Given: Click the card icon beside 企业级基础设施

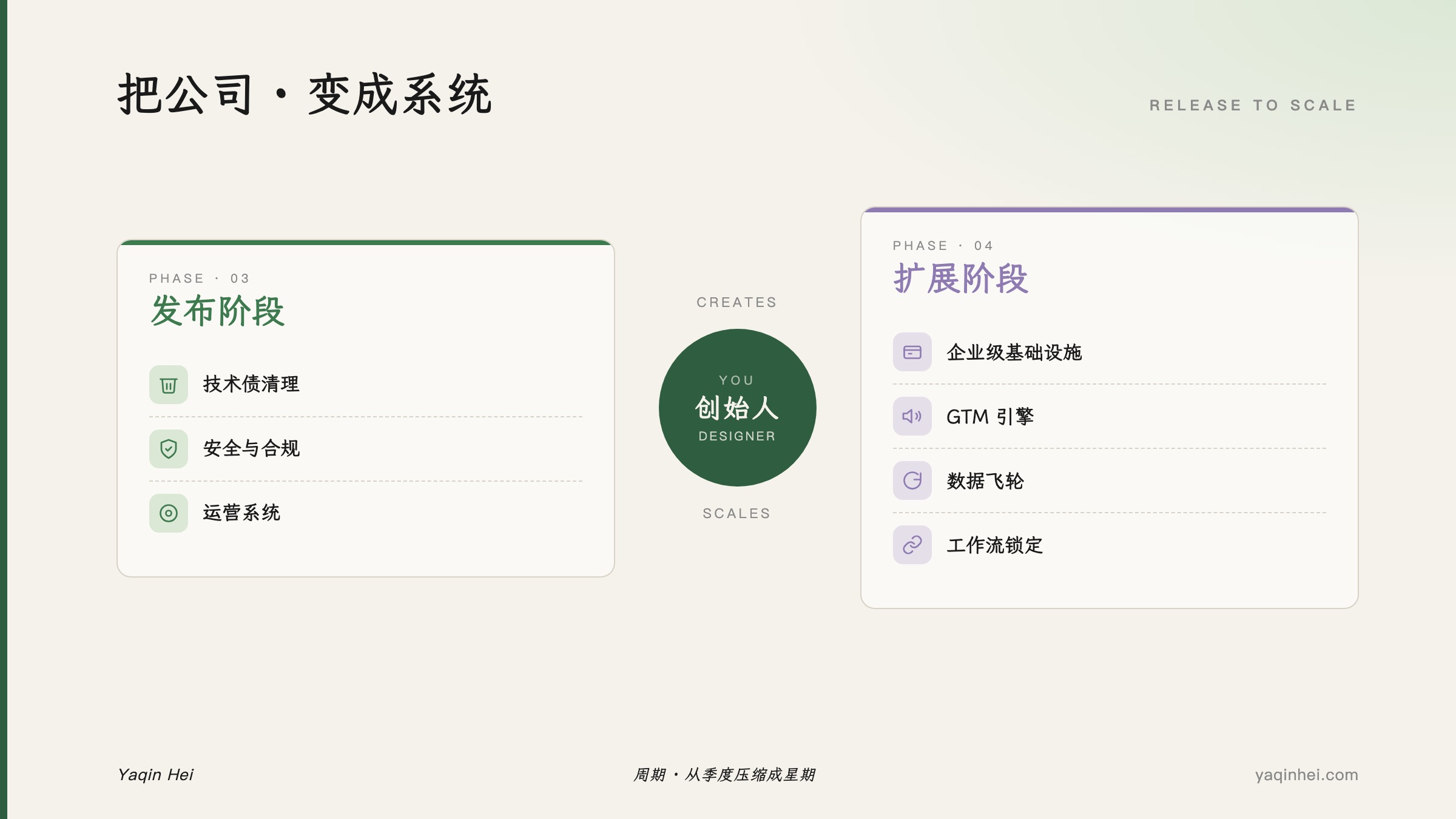Looking at the screenshot, I should (x=912, y=352).
